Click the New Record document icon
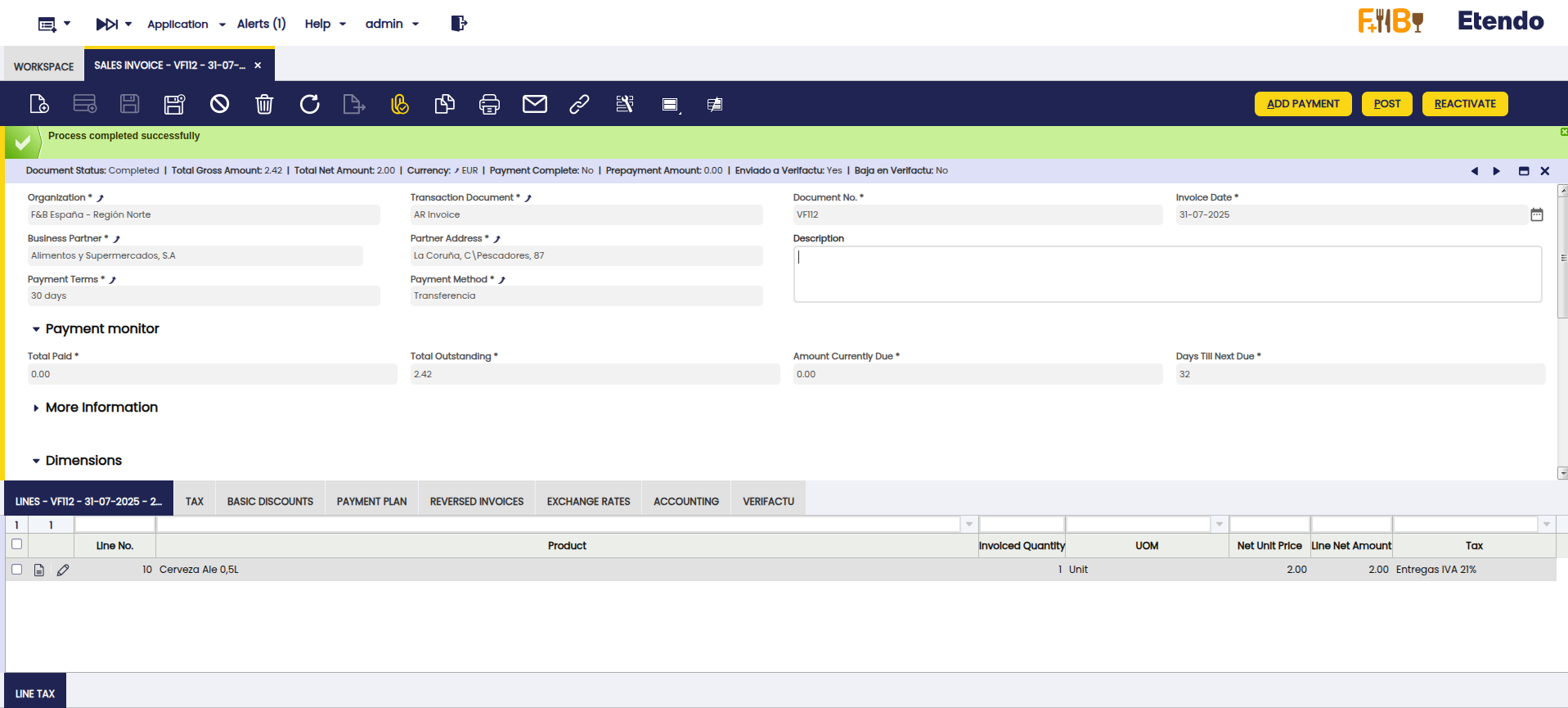1568x708 pixels. 39,104
